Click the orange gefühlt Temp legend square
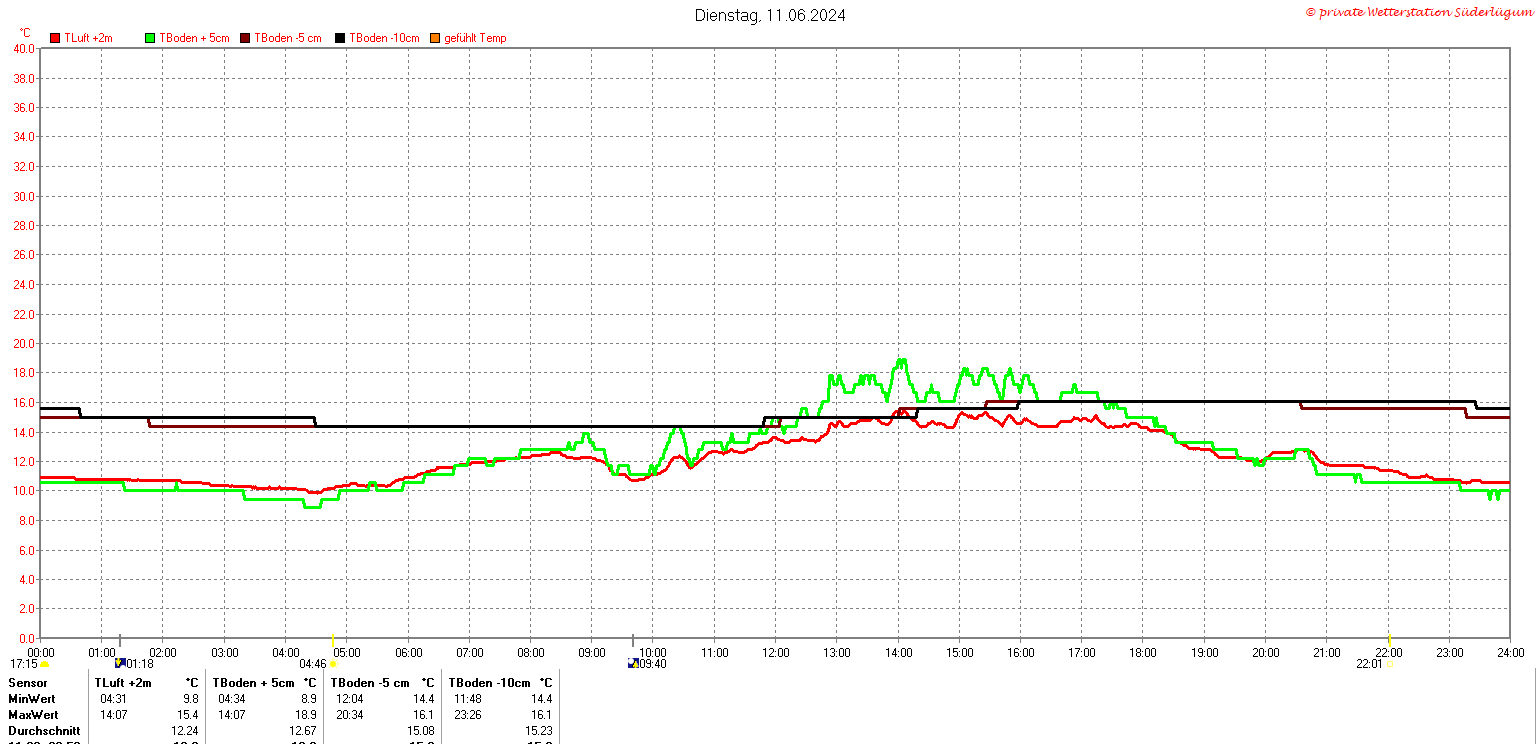The width and height of the screenshot is (1536, 744). click(435, 38)
